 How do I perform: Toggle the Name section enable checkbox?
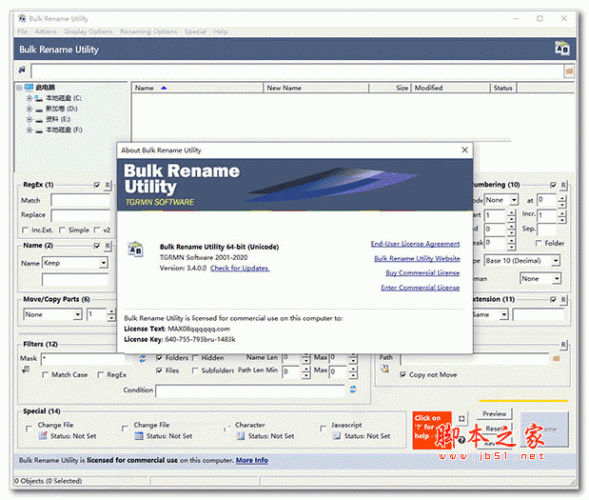[x=97, y=246]
